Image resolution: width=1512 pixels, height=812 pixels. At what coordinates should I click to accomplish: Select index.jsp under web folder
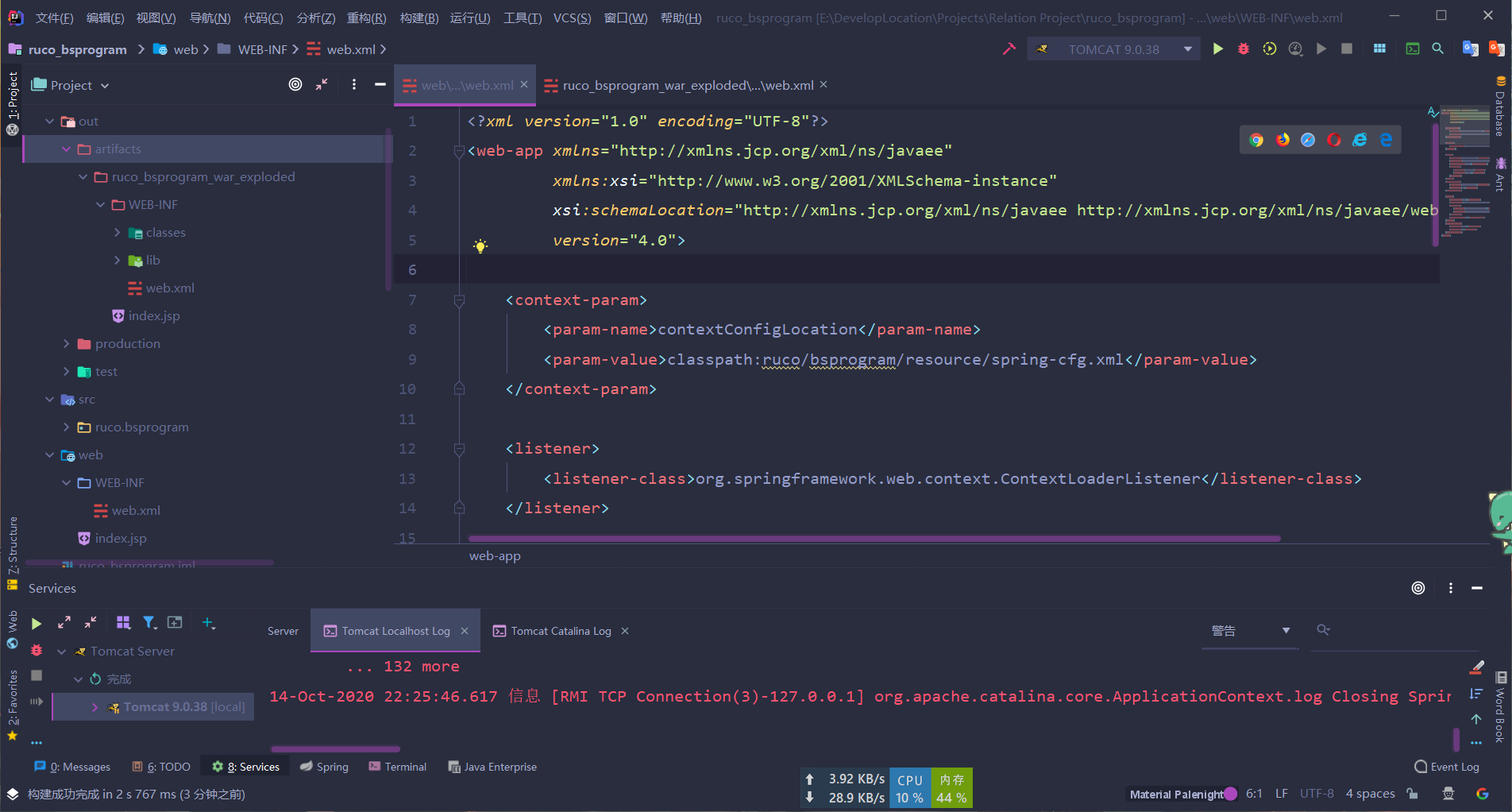pyautogui.click(x=121, y=538)
